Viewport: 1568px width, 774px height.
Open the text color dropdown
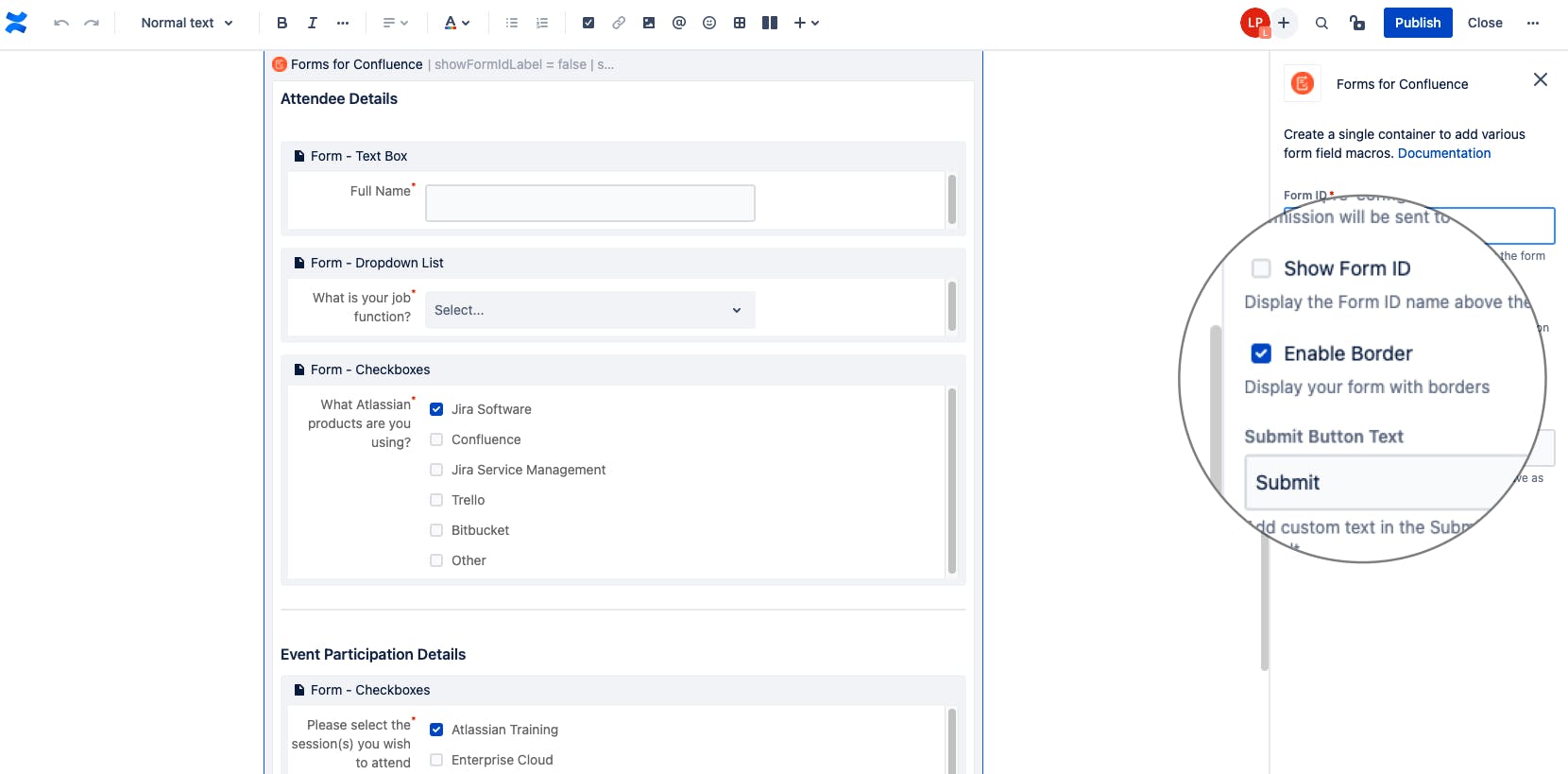click(457, 23)
